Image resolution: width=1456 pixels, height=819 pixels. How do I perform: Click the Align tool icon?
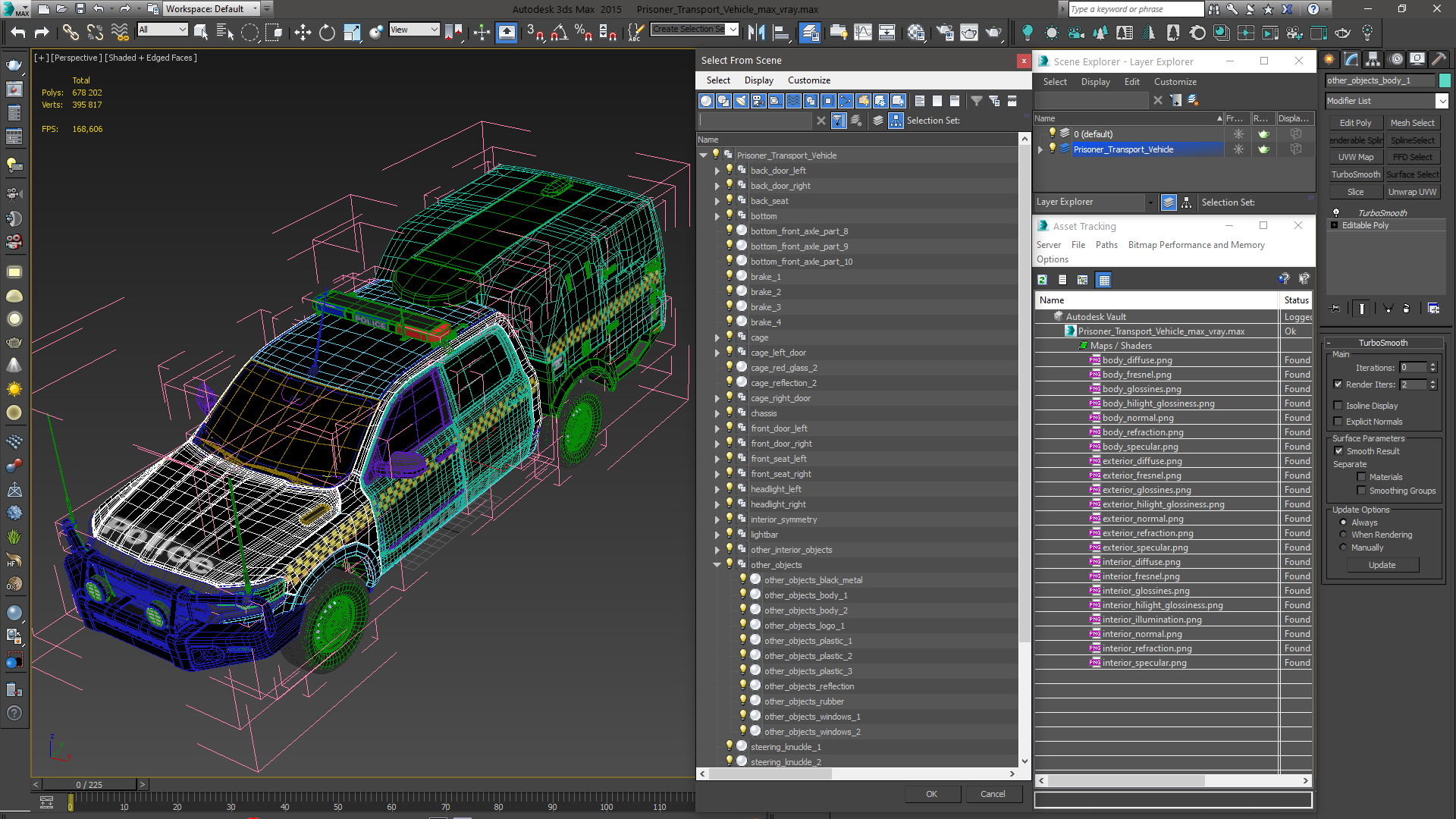pos(781,32)
